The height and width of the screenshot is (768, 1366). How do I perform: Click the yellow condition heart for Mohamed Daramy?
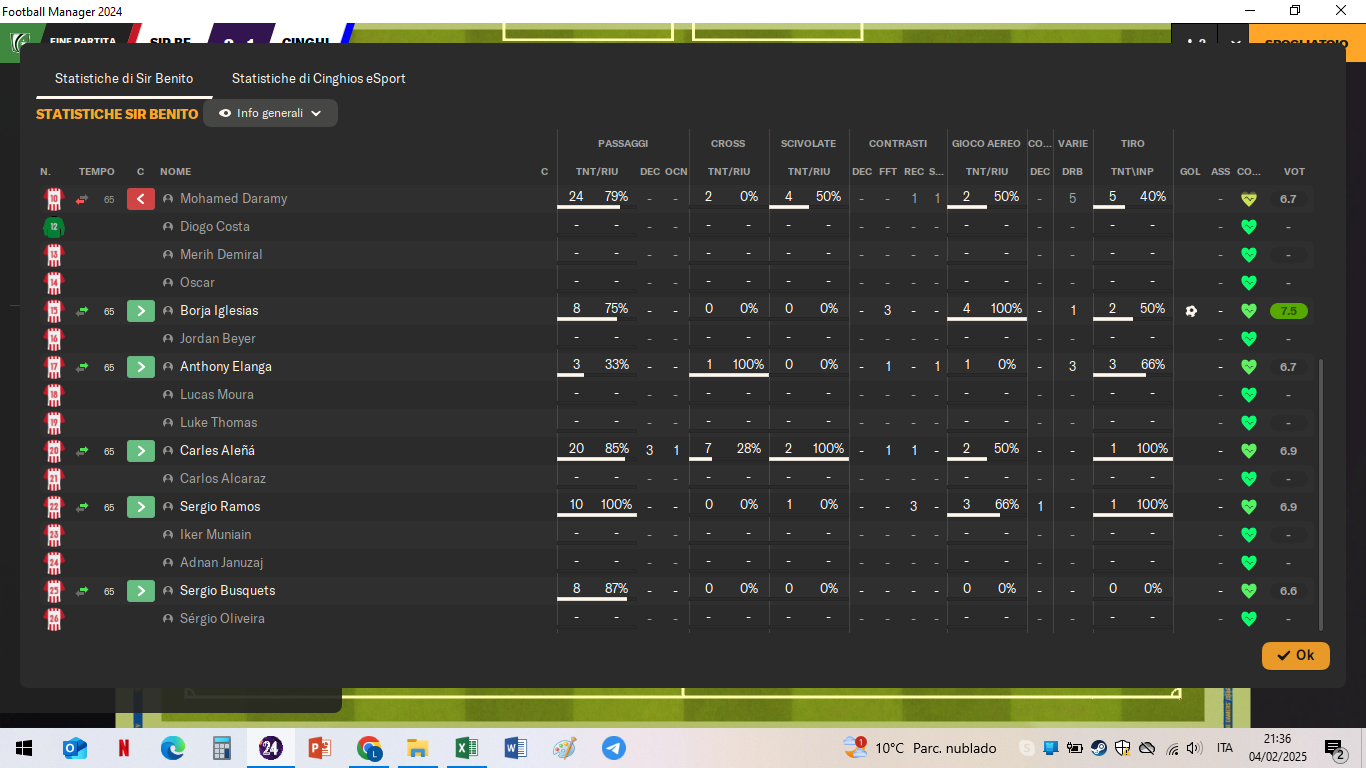click(1248, 199)
